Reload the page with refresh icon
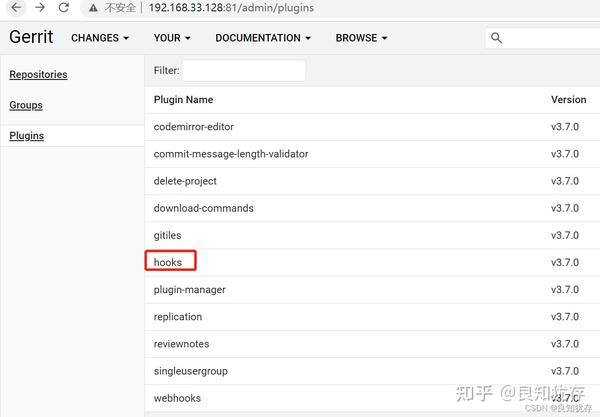This screenshot has width=600, height=417. click(64, 8)
